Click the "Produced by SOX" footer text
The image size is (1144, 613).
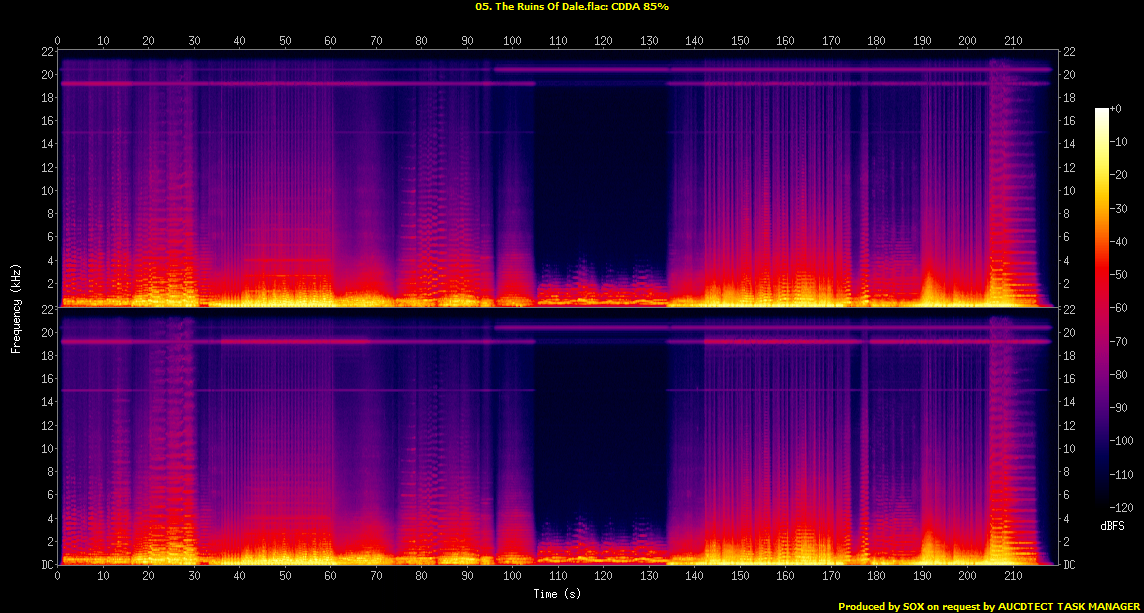(x=883, y=606)
